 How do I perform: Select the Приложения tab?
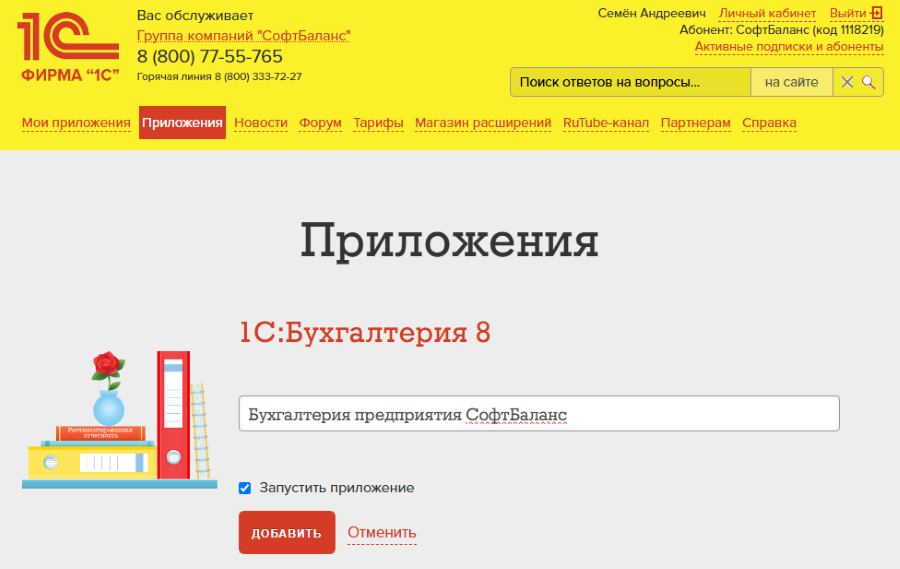coord(182,122)
